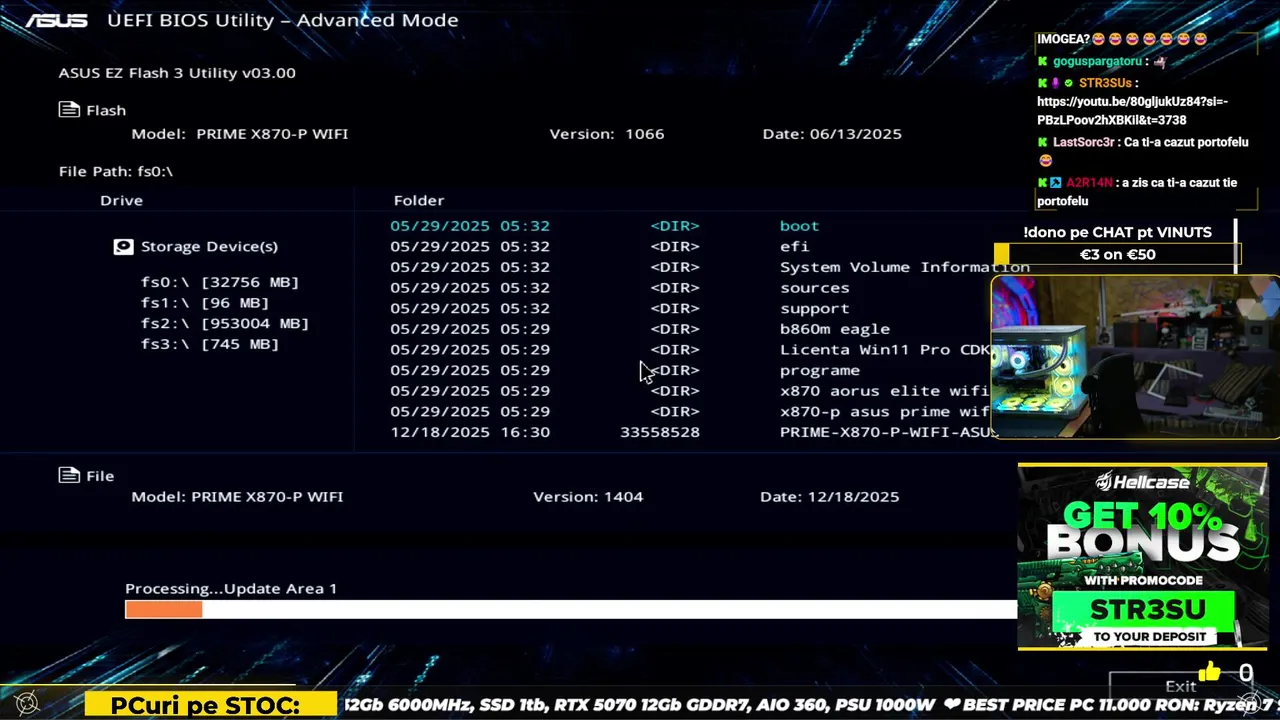Viewport: 1280px width, 720px height.
Task: Click the Flash section icon
Action: pos(69,110)
